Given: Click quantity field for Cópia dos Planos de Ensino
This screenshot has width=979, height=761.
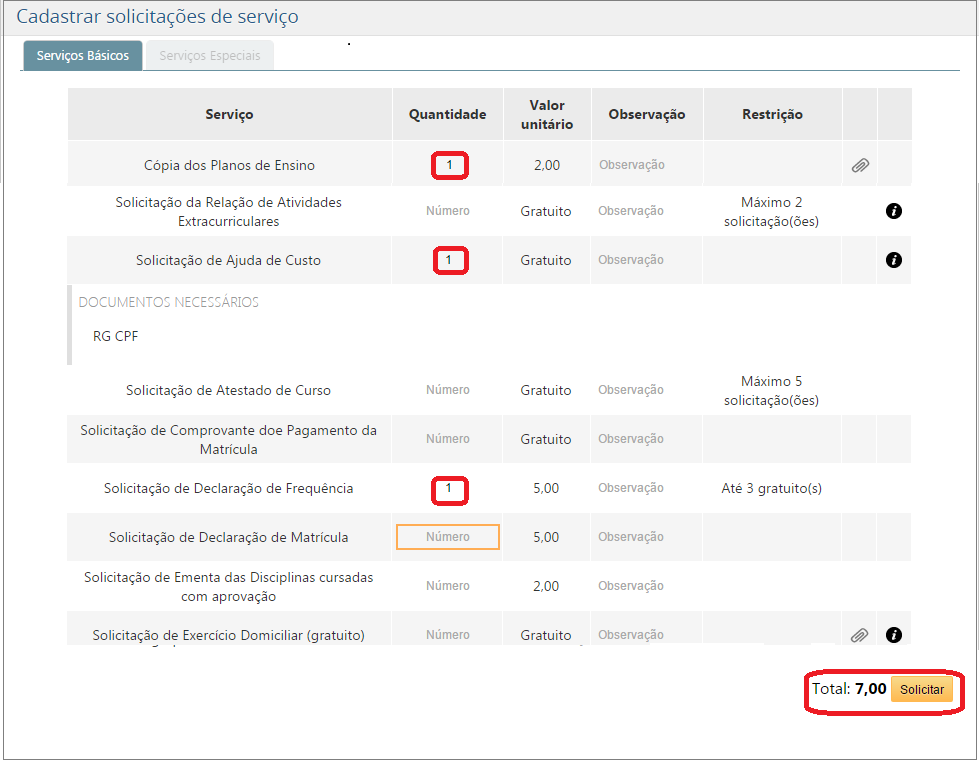Looking at the screenshot, I should pos(449,165).
